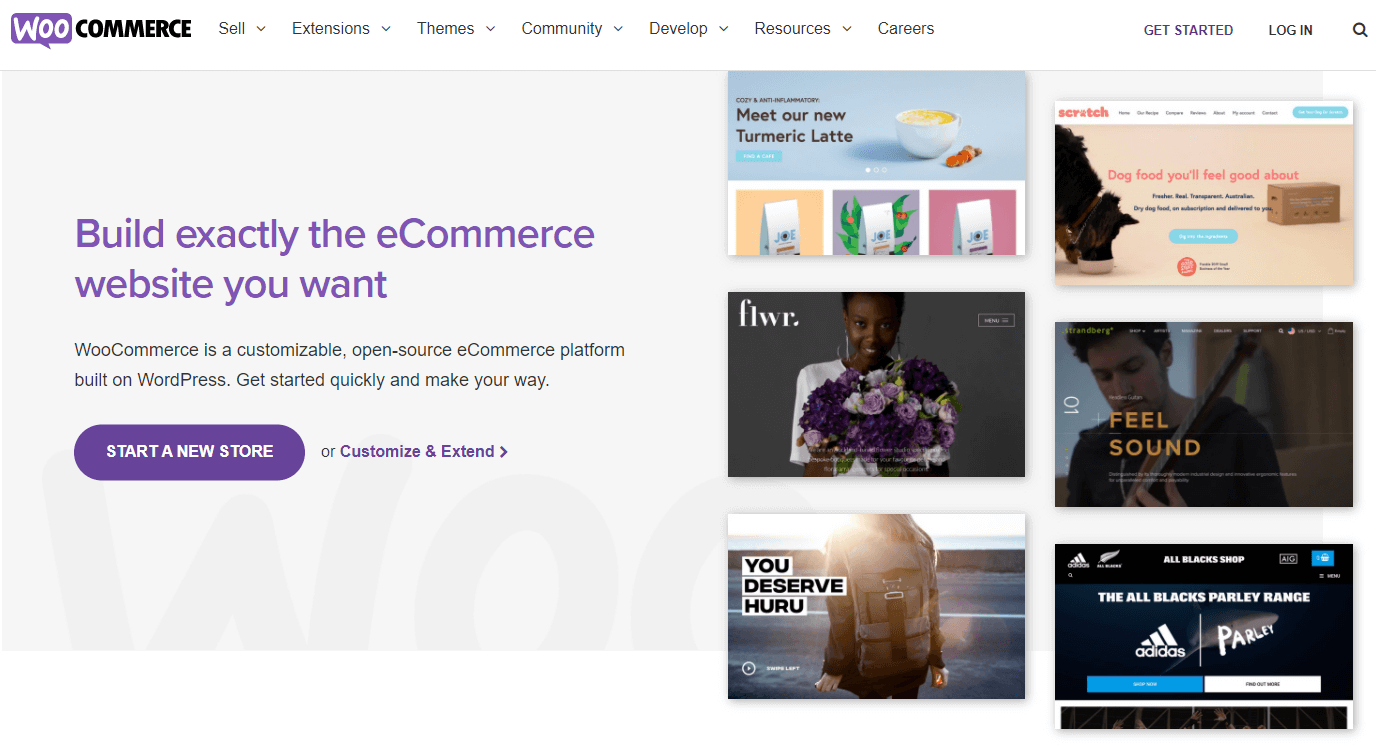Expand the Sell dropdown chevron
1376x756 pixels.
(261, 29)
